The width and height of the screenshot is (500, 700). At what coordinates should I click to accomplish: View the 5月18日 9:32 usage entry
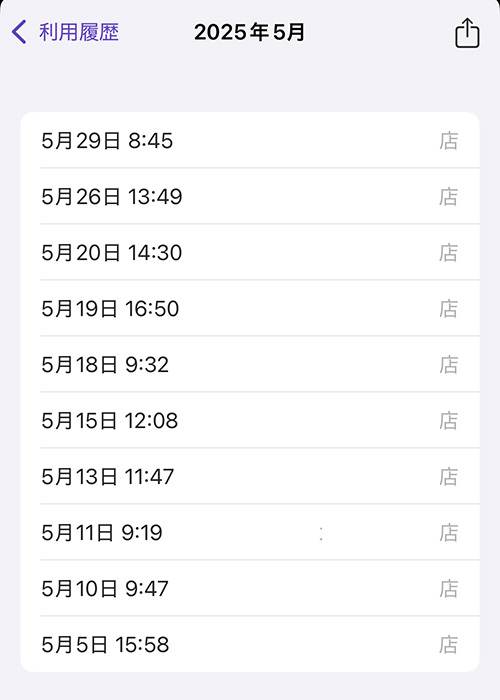click(250, 364)
